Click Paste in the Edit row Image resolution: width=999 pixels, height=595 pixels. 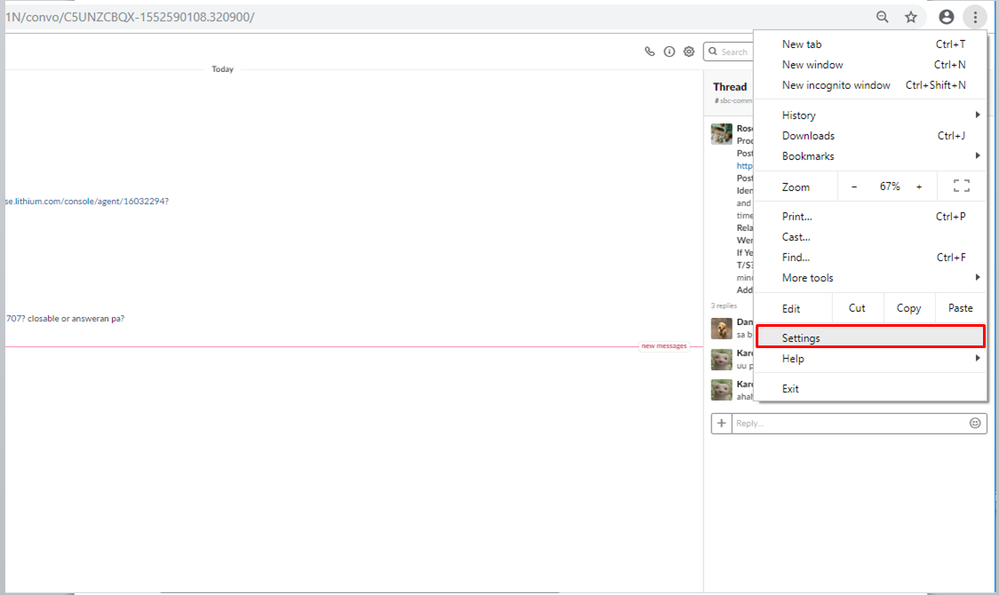[x=960, y=308]
